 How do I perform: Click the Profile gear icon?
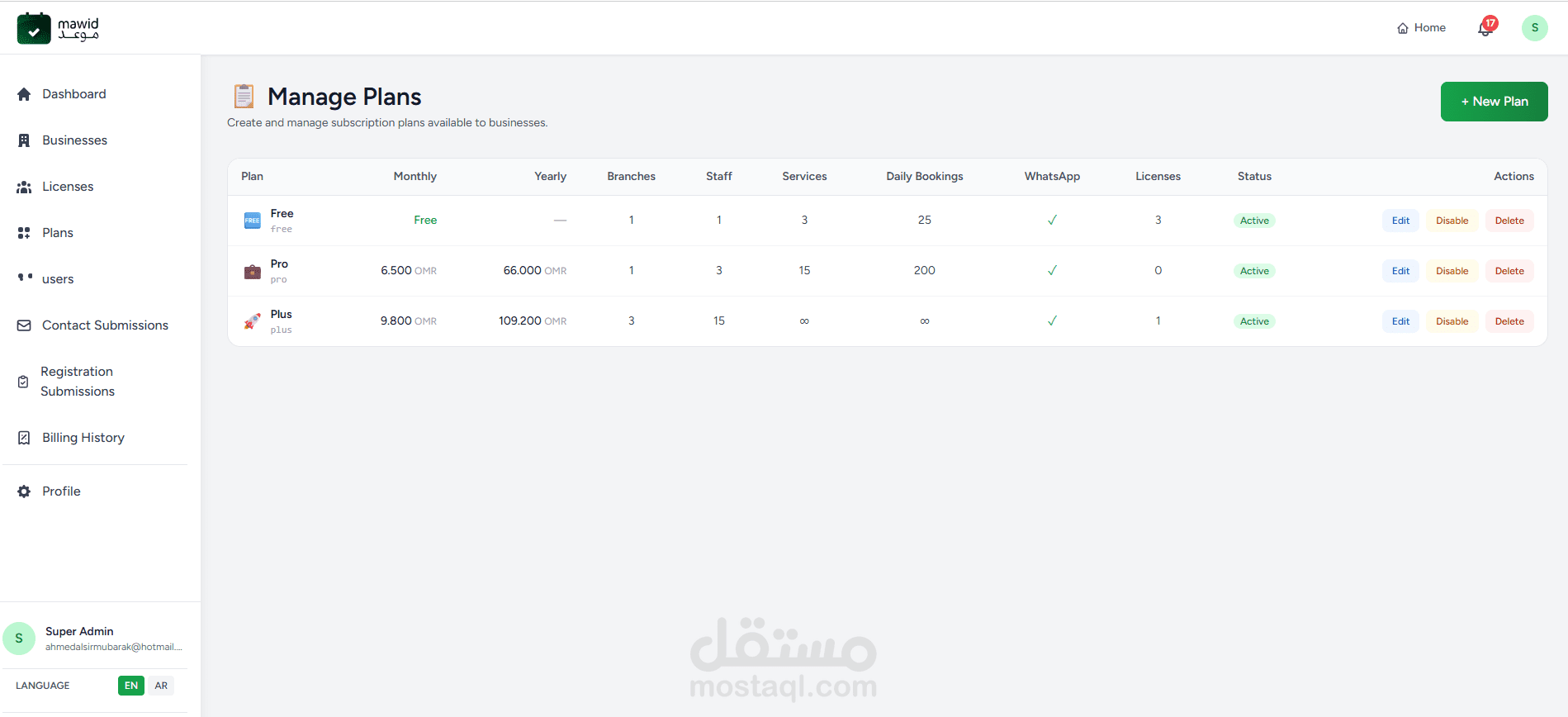[x=24, y=491]
